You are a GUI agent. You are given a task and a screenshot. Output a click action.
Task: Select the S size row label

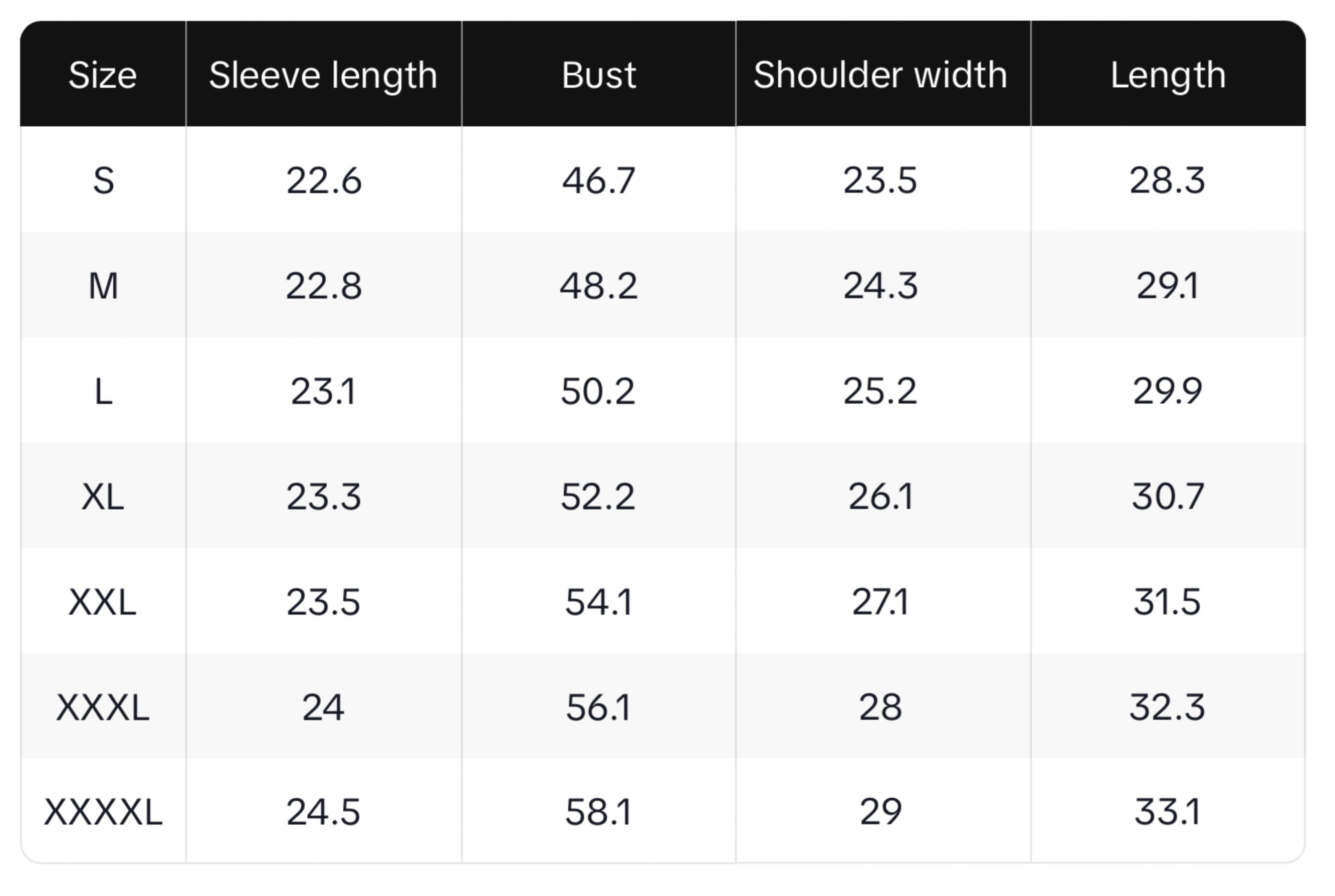[x=103, y=180]
